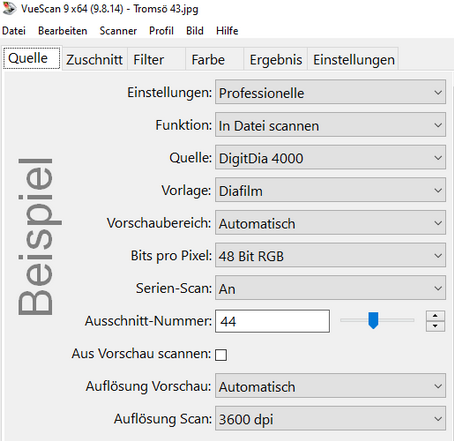Expand the Vorlage Diafilm dropdown
The width and height of the screenshot is (454, 441).
pos(330,190)
